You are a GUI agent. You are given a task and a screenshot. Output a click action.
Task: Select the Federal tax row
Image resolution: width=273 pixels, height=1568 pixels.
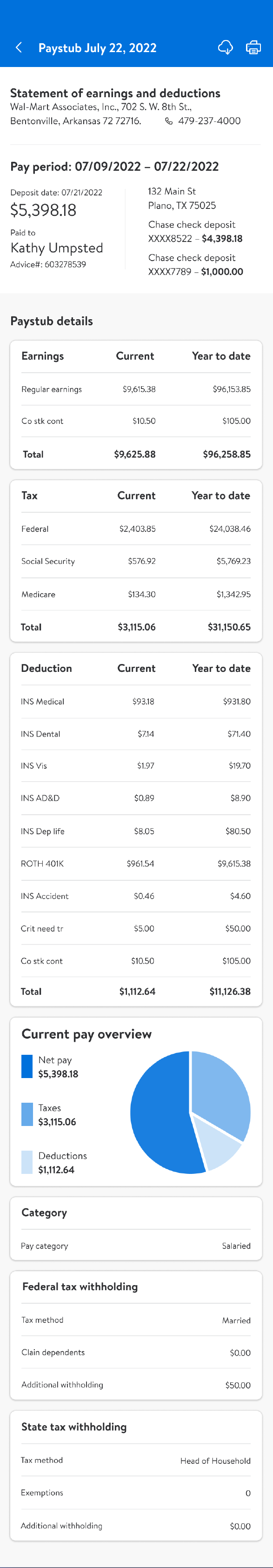tap(136, 529)
